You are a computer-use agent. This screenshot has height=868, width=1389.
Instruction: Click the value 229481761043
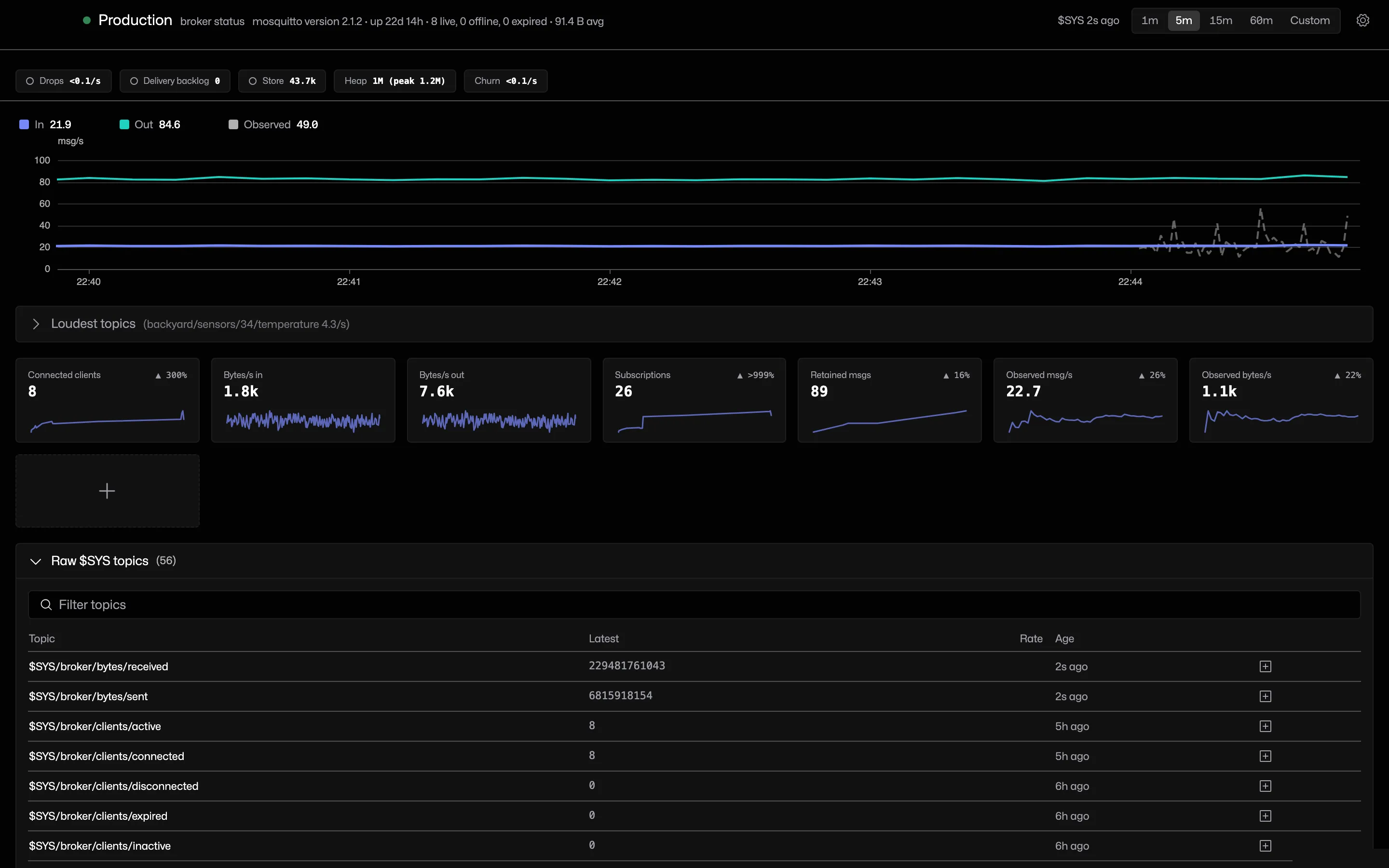pos(627,665)
